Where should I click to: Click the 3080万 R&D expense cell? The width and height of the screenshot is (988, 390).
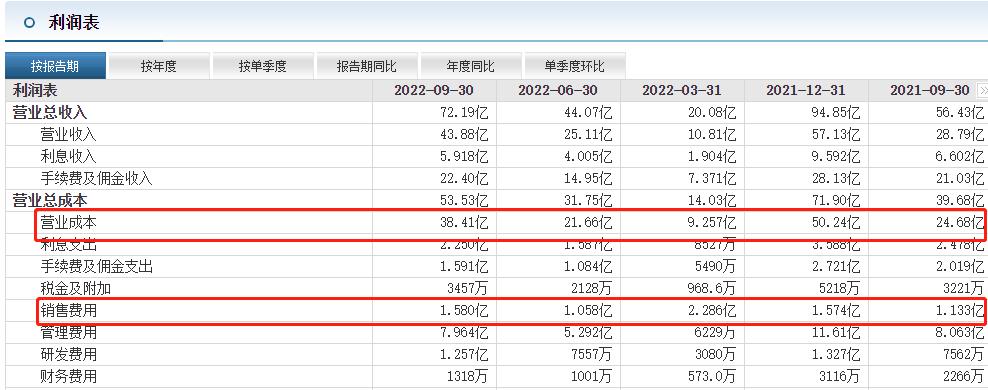click(715, 355)
